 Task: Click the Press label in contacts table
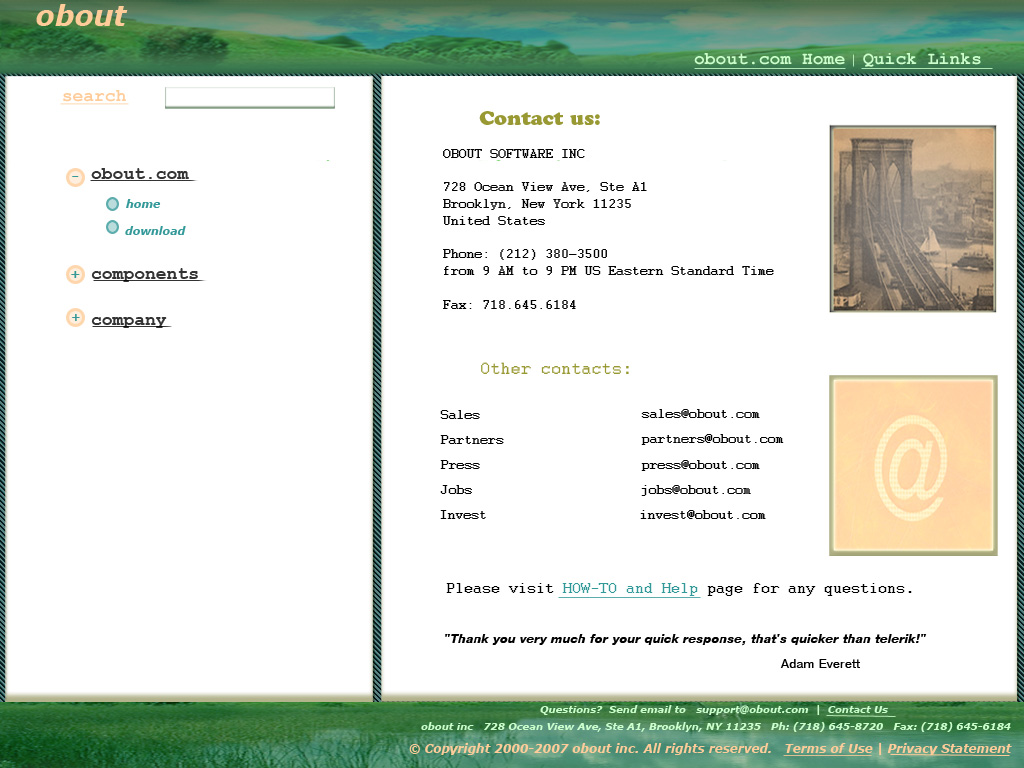coord(460,465)
